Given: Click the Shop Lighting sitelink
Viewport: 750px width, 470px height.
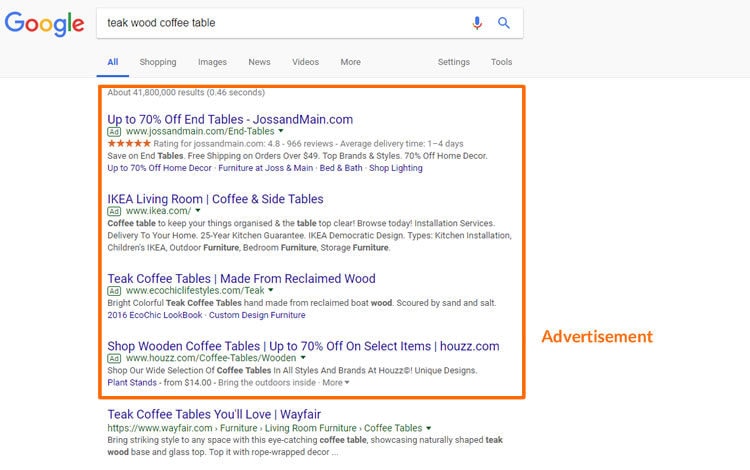Looking at the screenshot, I should (x=396, y=168).
